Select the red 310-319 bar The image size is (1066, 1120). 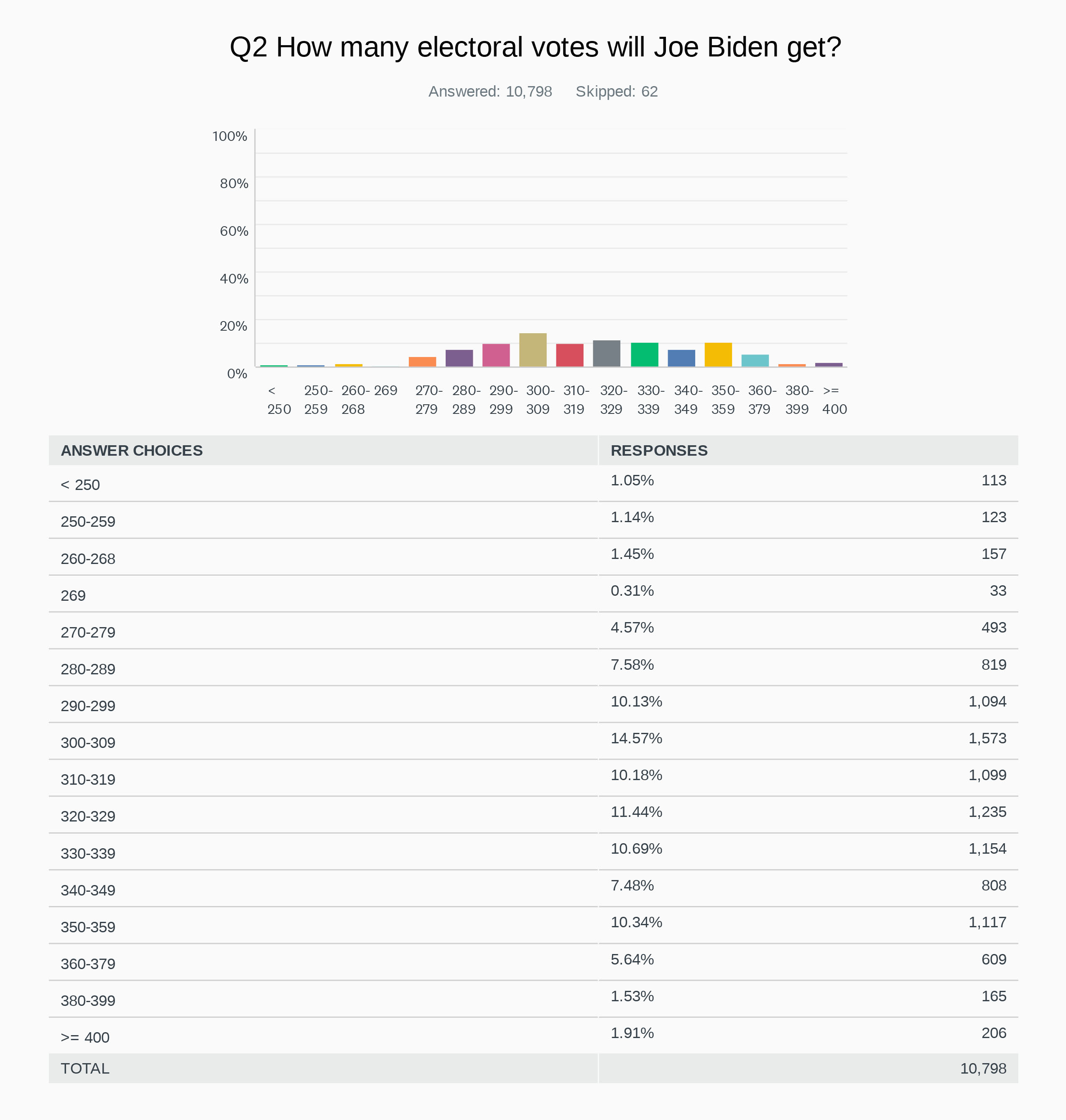pos(569,355)
